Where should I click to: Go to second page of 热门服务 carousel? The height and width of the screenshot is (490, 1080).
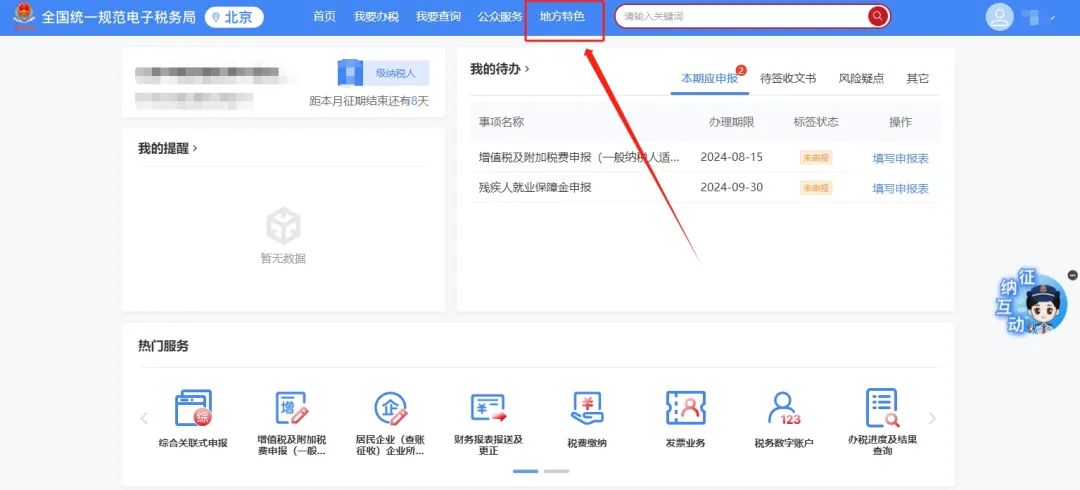[557, 470]
